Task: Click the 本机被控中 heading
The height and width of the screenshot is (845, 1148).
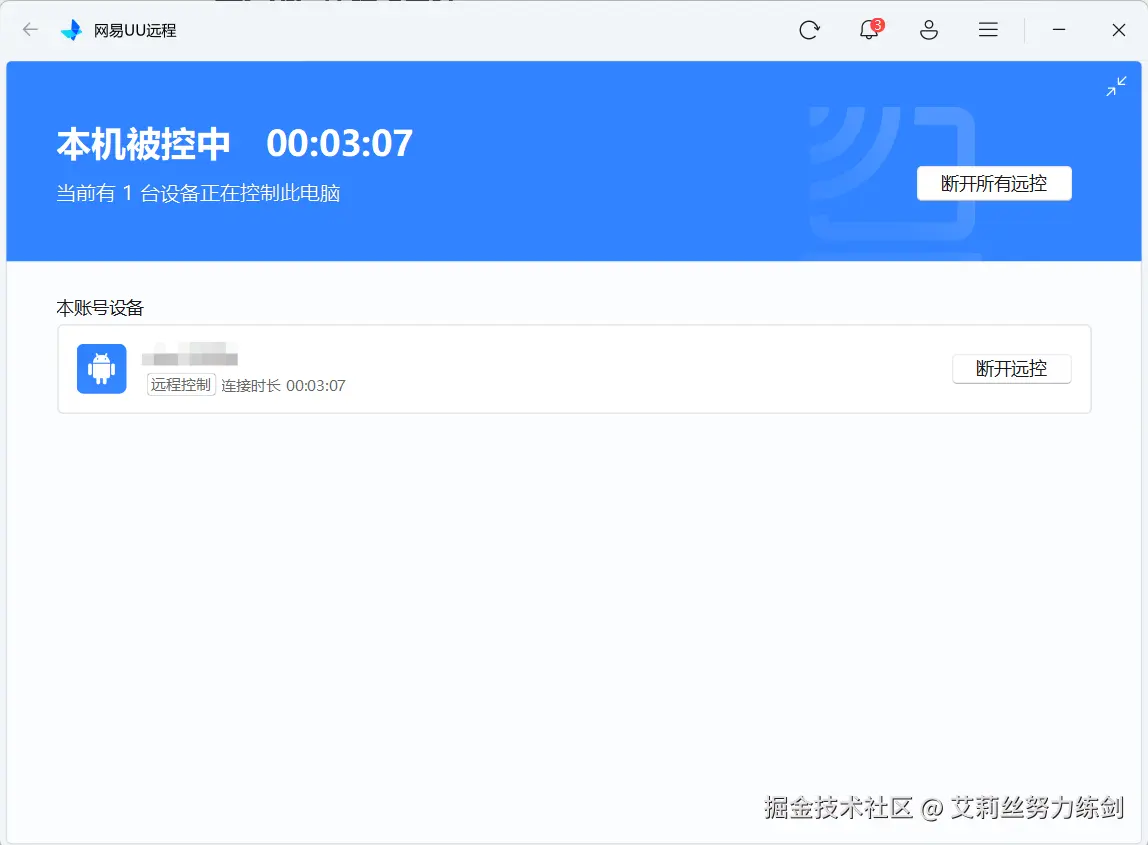Action: click(x=144, y=144)
